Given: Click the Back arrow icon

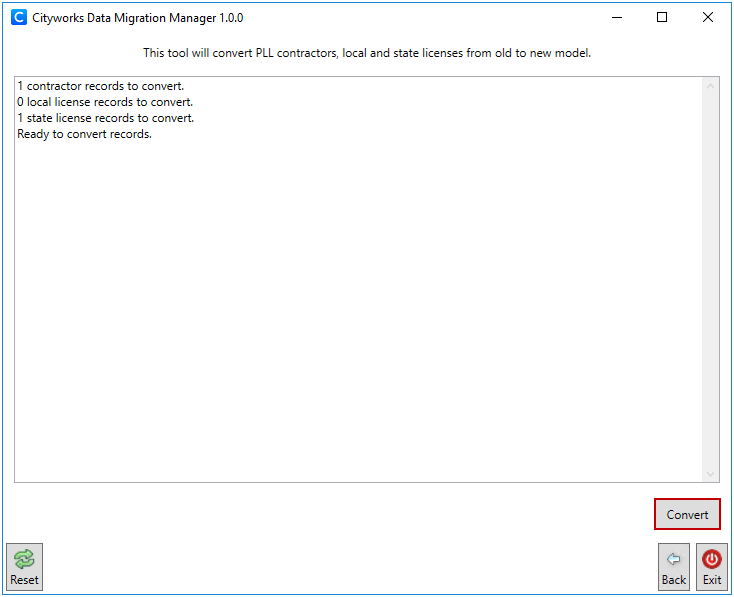Looking at the screenshot, I should pos(673,560).
